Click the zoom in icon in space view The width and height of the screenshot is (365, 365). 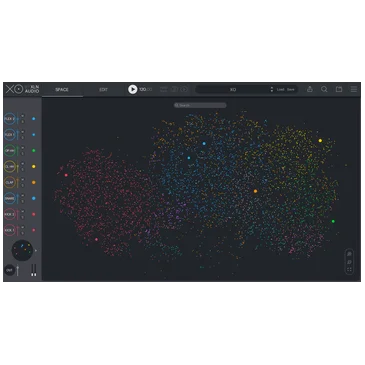(x=349, y=254)
